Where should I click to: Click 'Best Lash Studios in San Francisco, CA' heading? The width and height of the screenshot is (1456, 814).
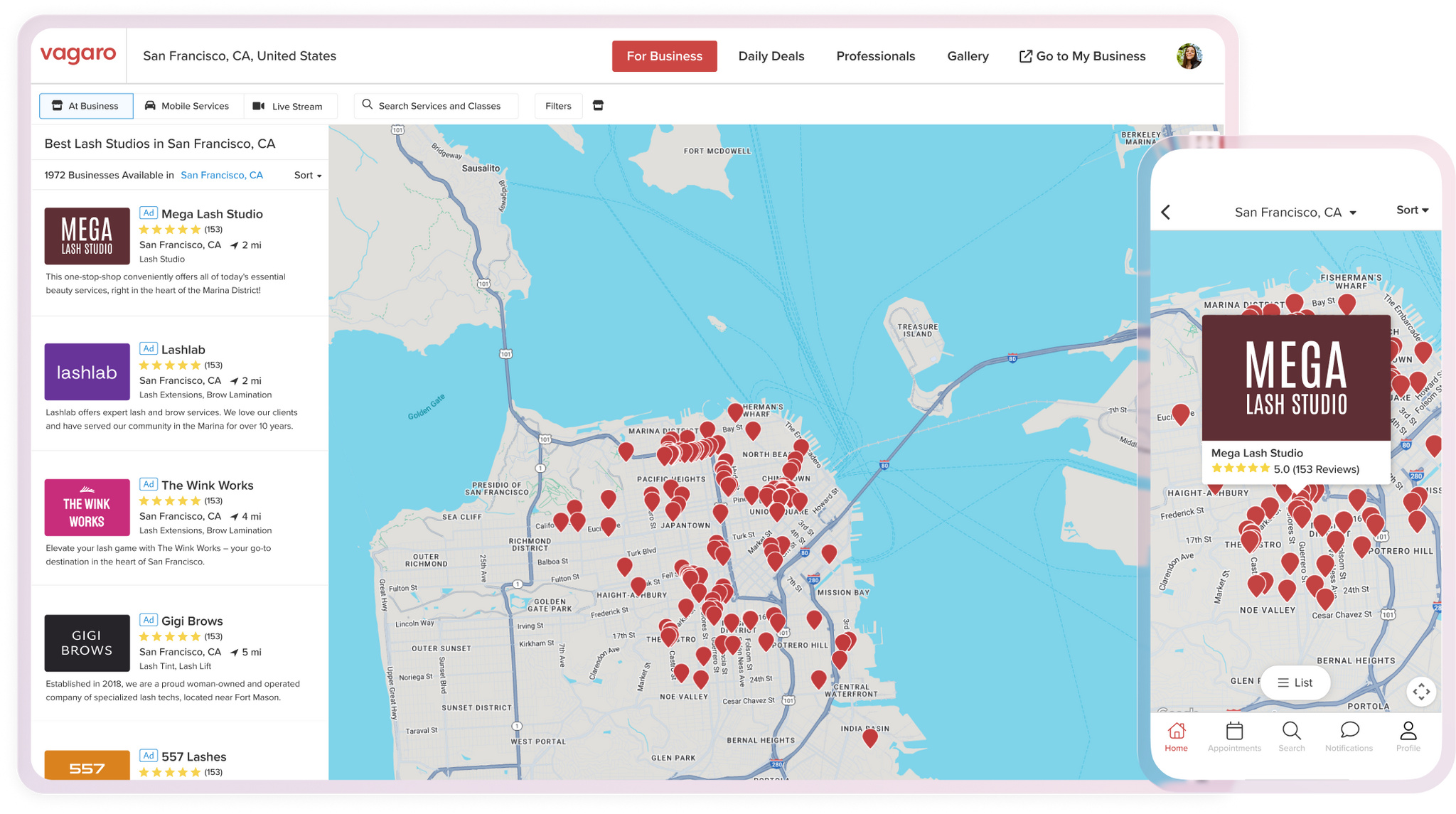(160, 144)
